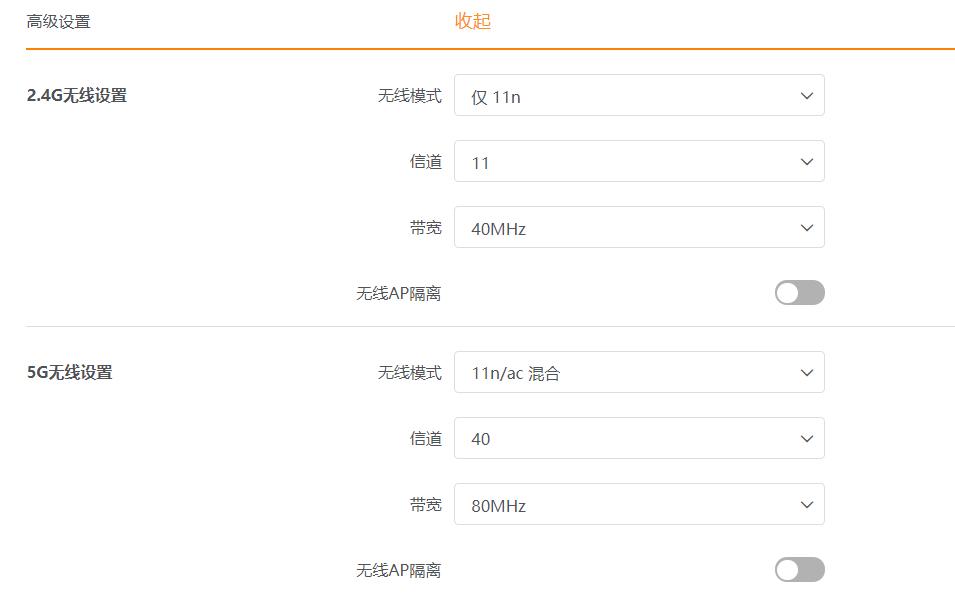The width and height of the screenshot is (955, 599).
Task: Open the 5G 无线模式 dropdown showing 11n/ac 混合
Action: (x=639, y=372)
